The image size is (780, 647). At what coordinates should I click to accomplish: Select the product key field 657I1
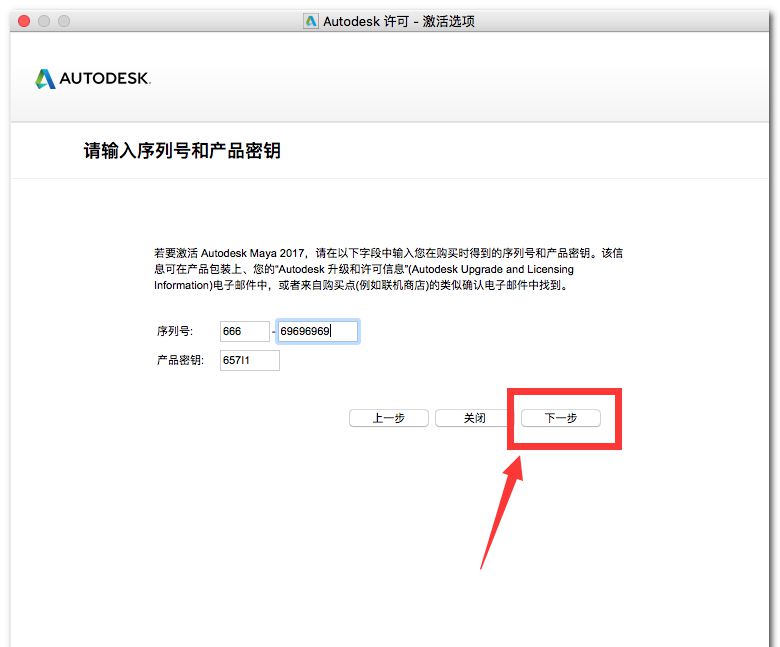[x=250, y=361]
